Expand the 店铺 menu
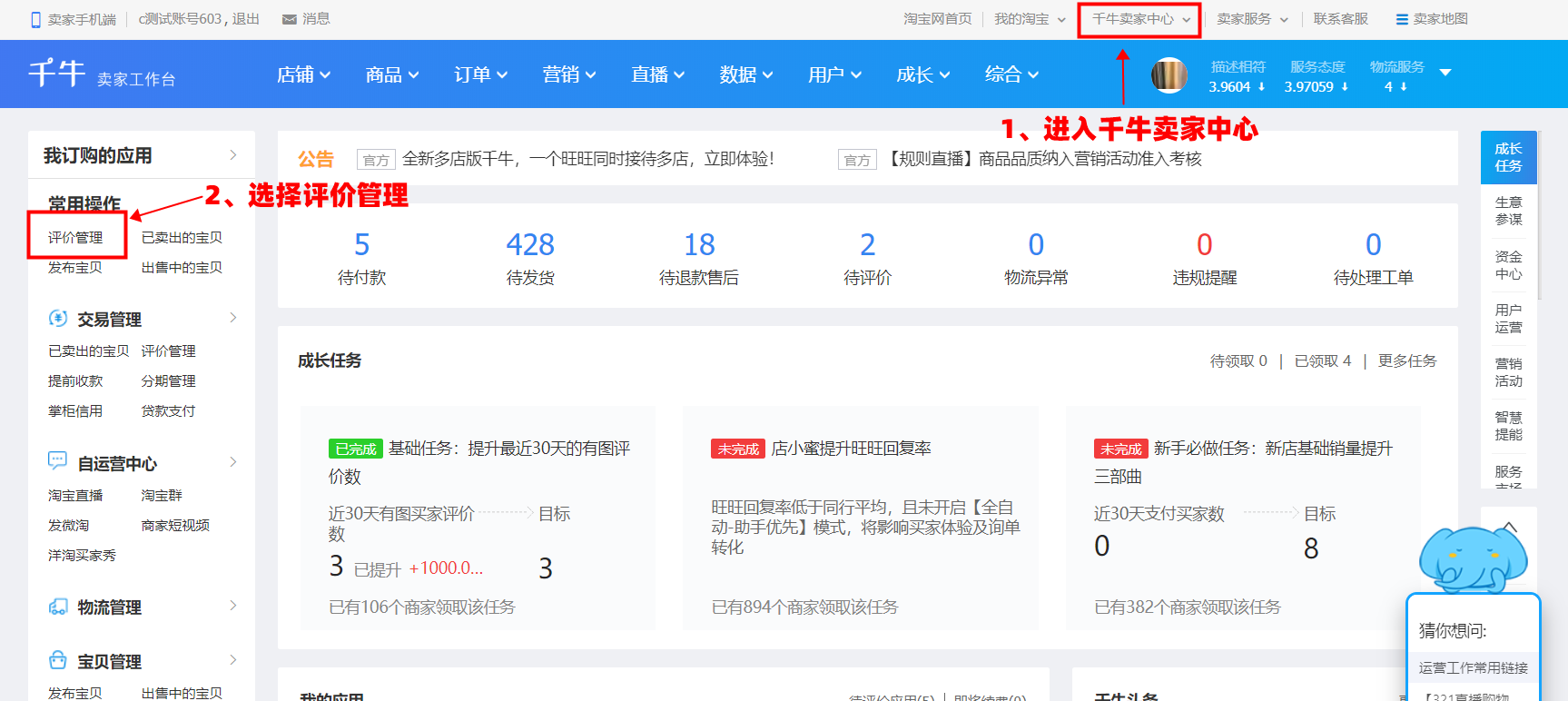 tap(304, 74)
